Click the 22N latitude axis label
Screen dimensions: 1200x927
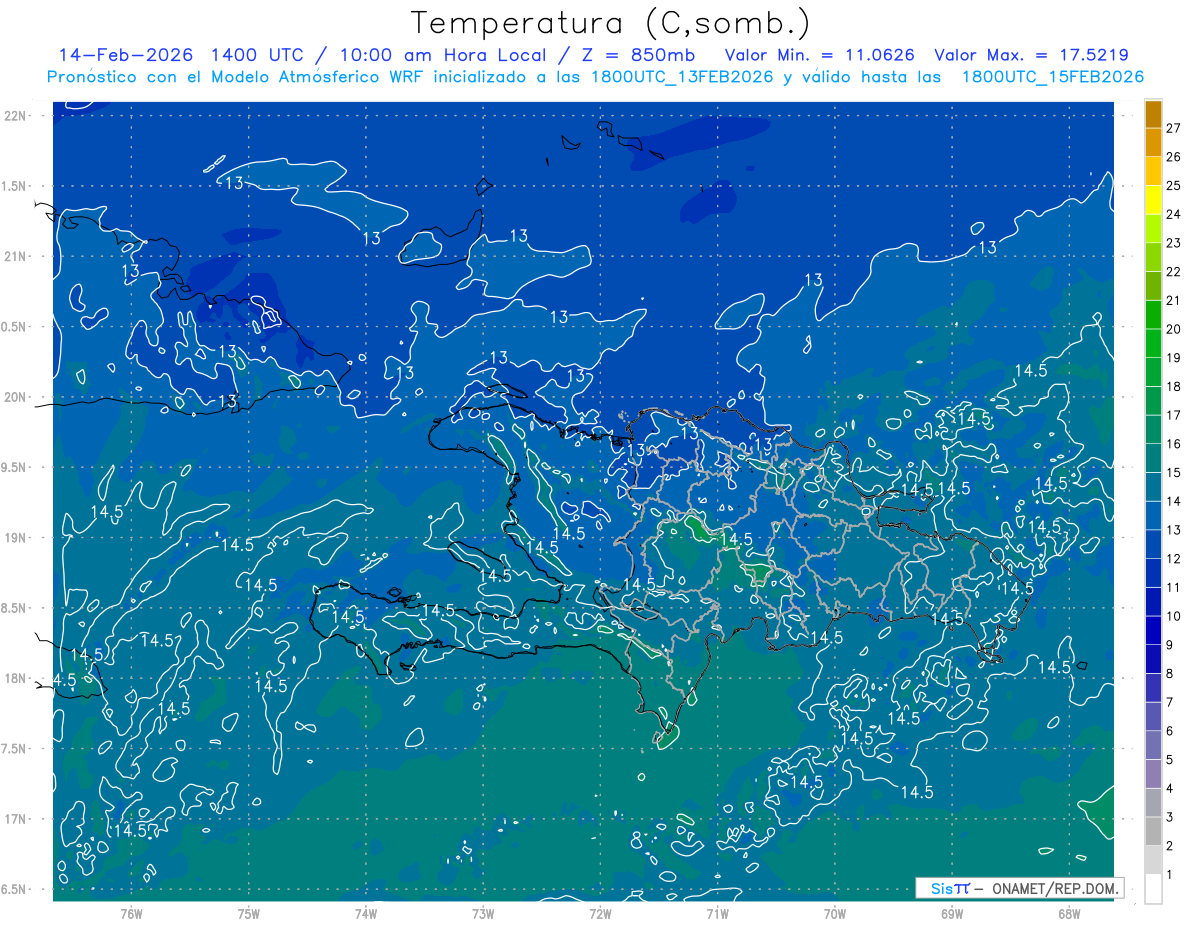tap(14, 116)
